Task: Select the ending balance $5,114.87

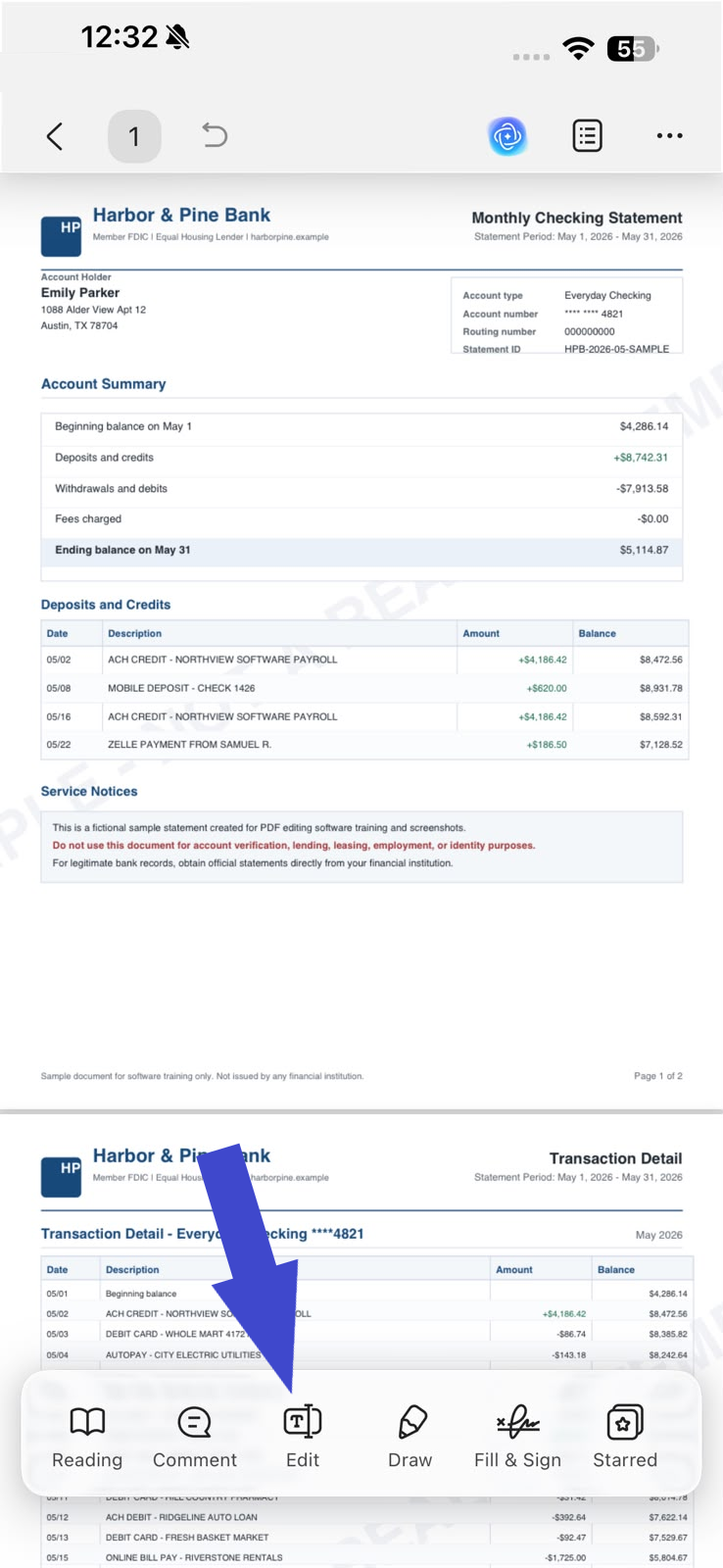Action: click(644, 550)
